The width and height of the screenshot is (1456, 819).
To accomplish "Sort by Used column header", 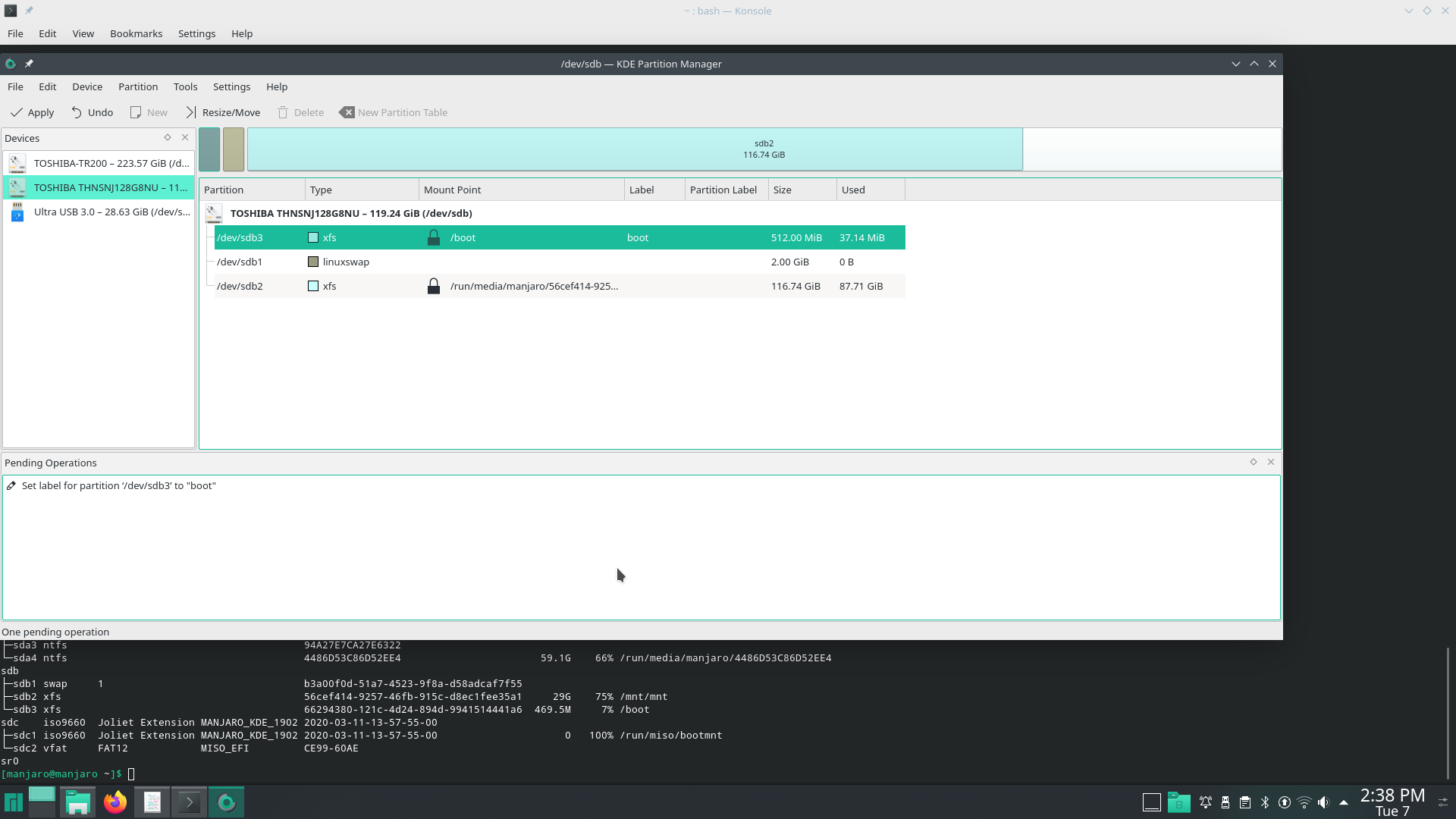I will [x=871, y=190].
